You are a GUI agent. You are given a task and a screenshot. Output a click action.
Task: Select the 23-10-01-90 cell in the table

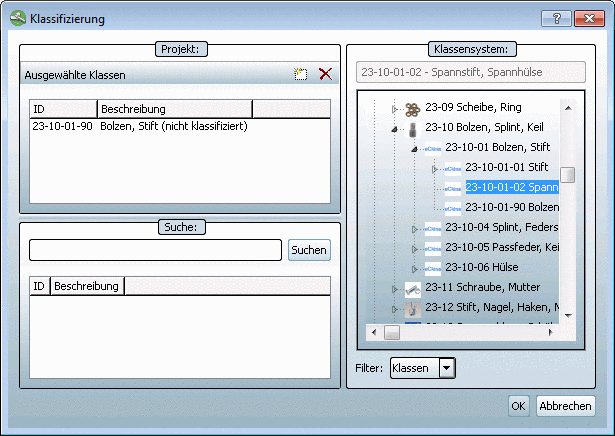coord(62,126)
